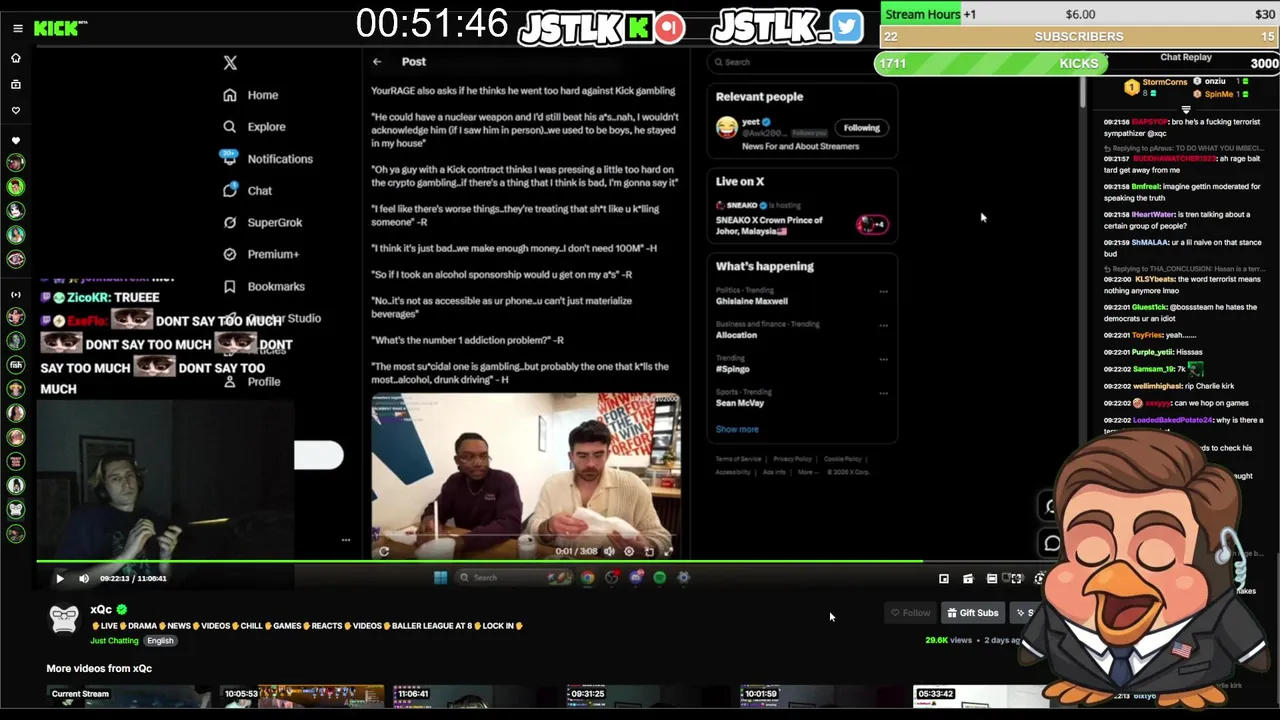This screenshot has width=1280, height=720.
Task: Open Home in X navigation
Action: tap(251, 95)
